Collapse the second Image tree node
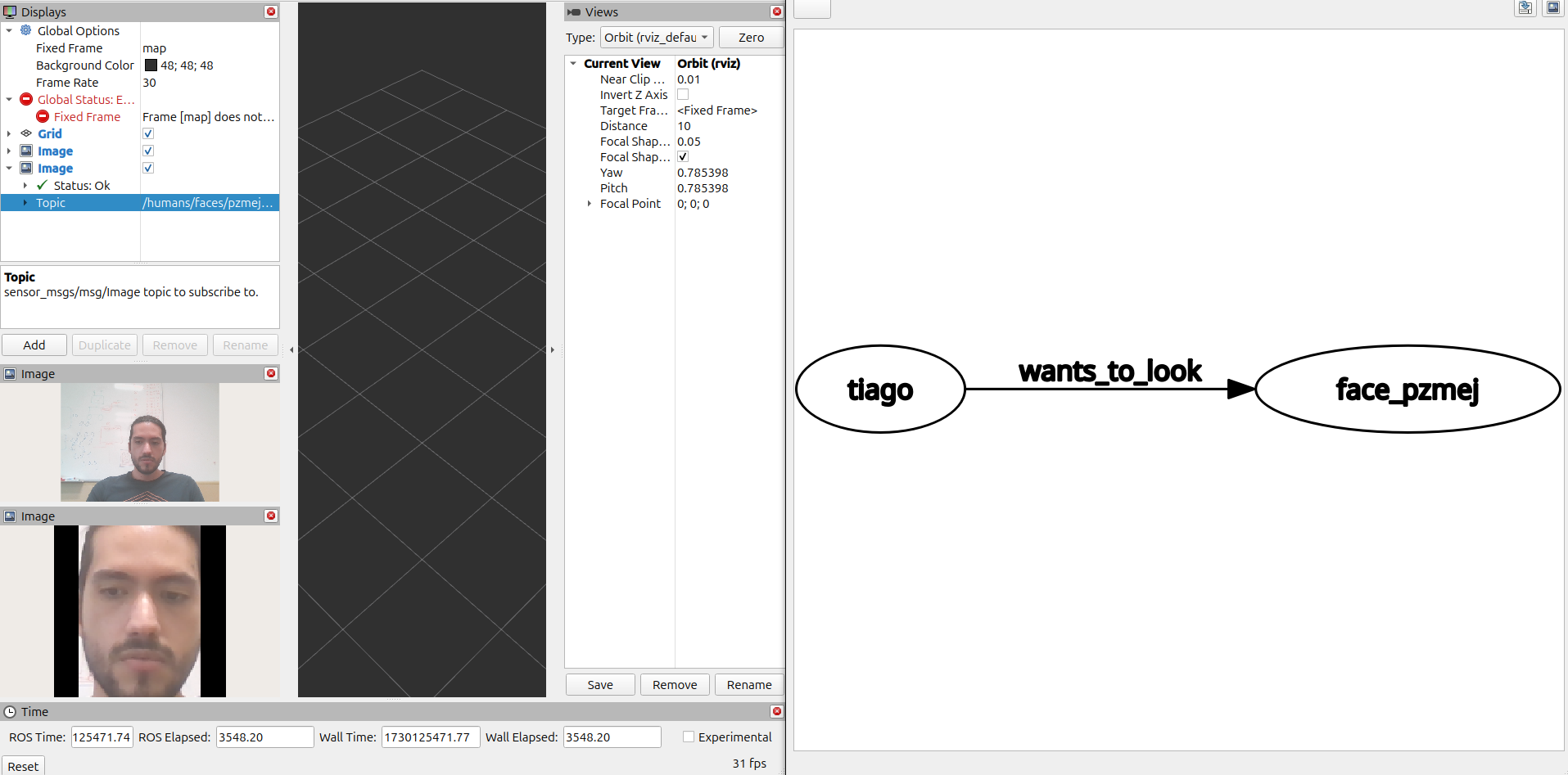Image resolution: width=1568 pixels, height=775 pixels. pyautogui.click(x=9, y=168)
